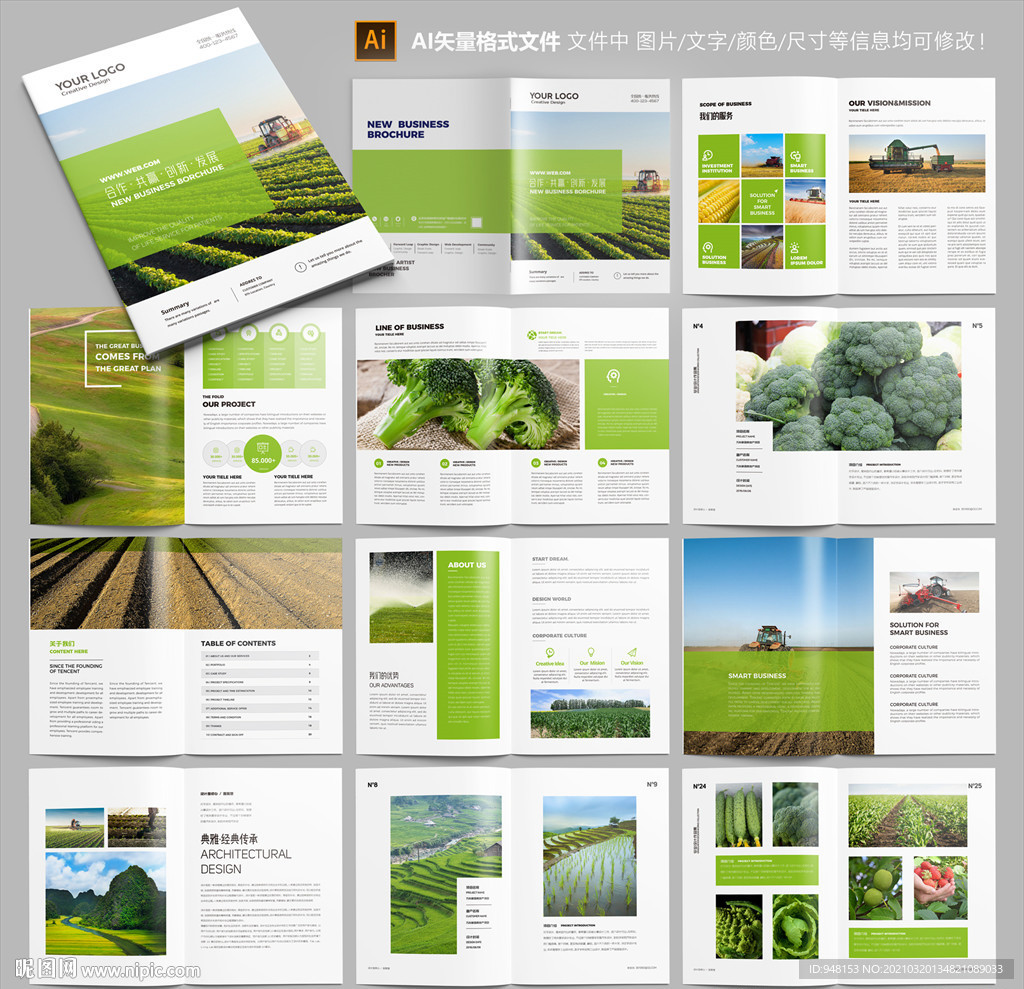This screenshot has width=1024, height=989.
Task: Click 'SMART BUSINESS' text on tractor field photo
Action: point(757,675)
